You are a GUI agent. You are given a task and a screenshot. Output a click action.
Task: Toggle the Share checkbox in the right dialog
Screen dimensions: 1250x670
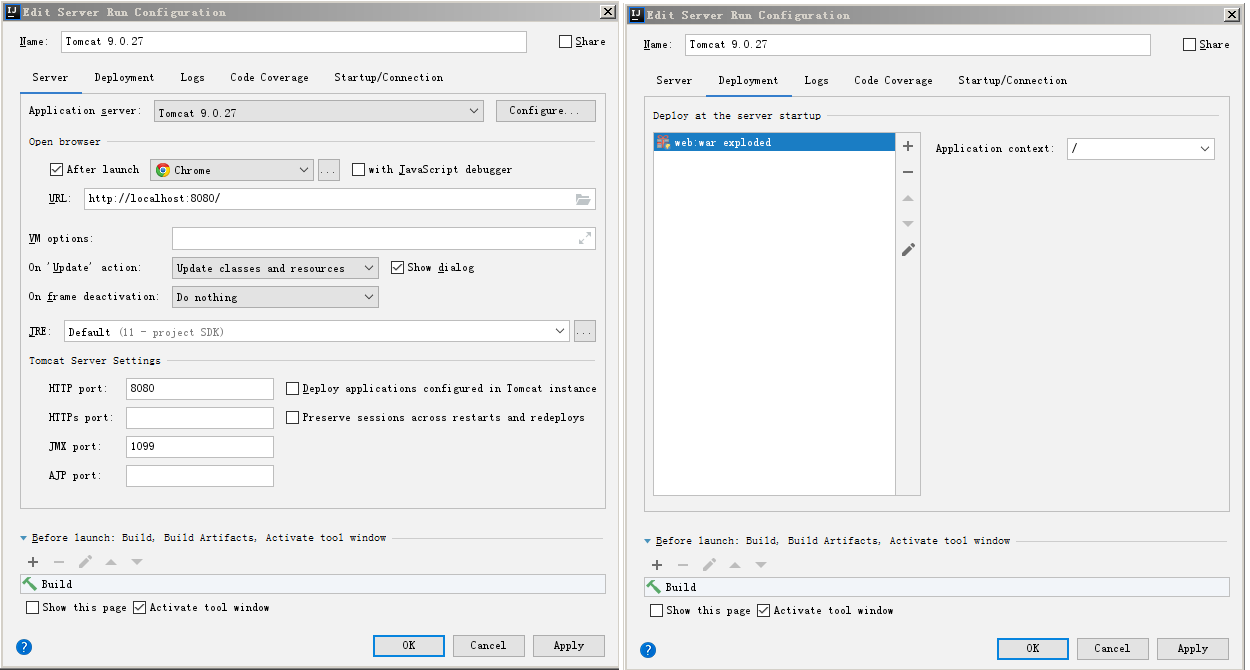click(1190, 45)
